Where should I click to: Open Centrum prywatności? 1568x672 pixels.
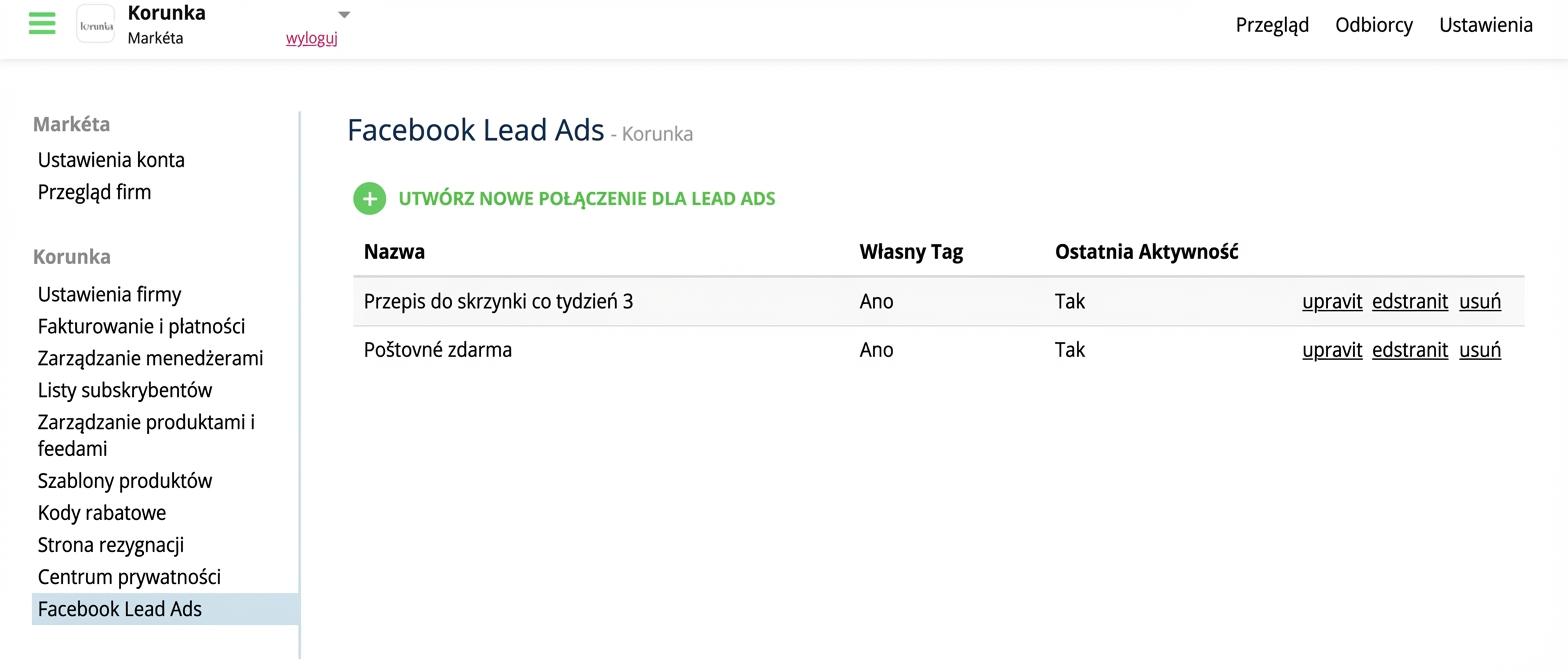pyautogui.click(x=129, y=577)
